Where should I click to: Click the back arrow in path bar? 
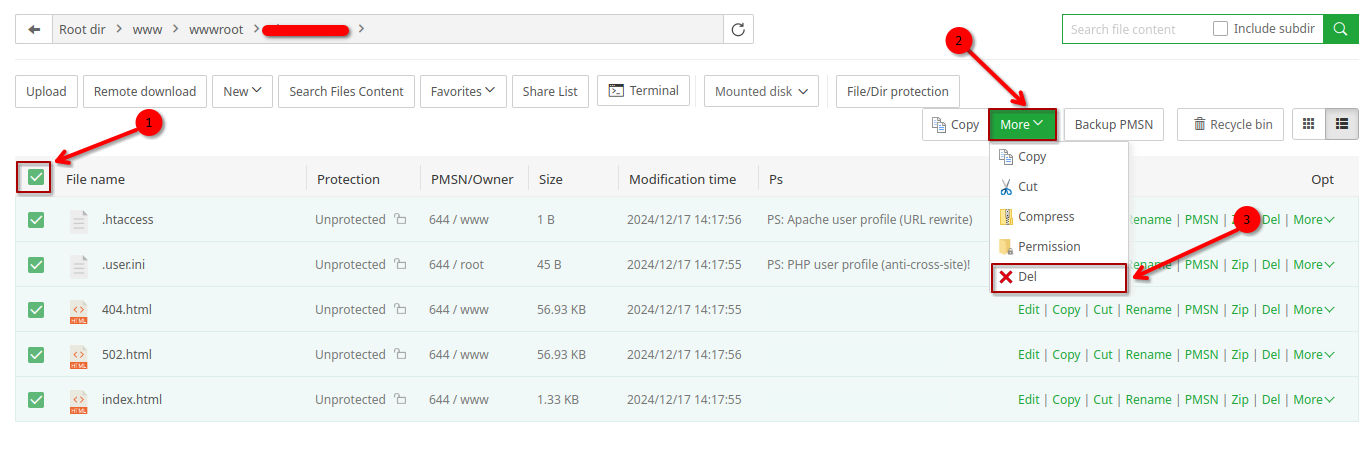click(x=35, y=30)
